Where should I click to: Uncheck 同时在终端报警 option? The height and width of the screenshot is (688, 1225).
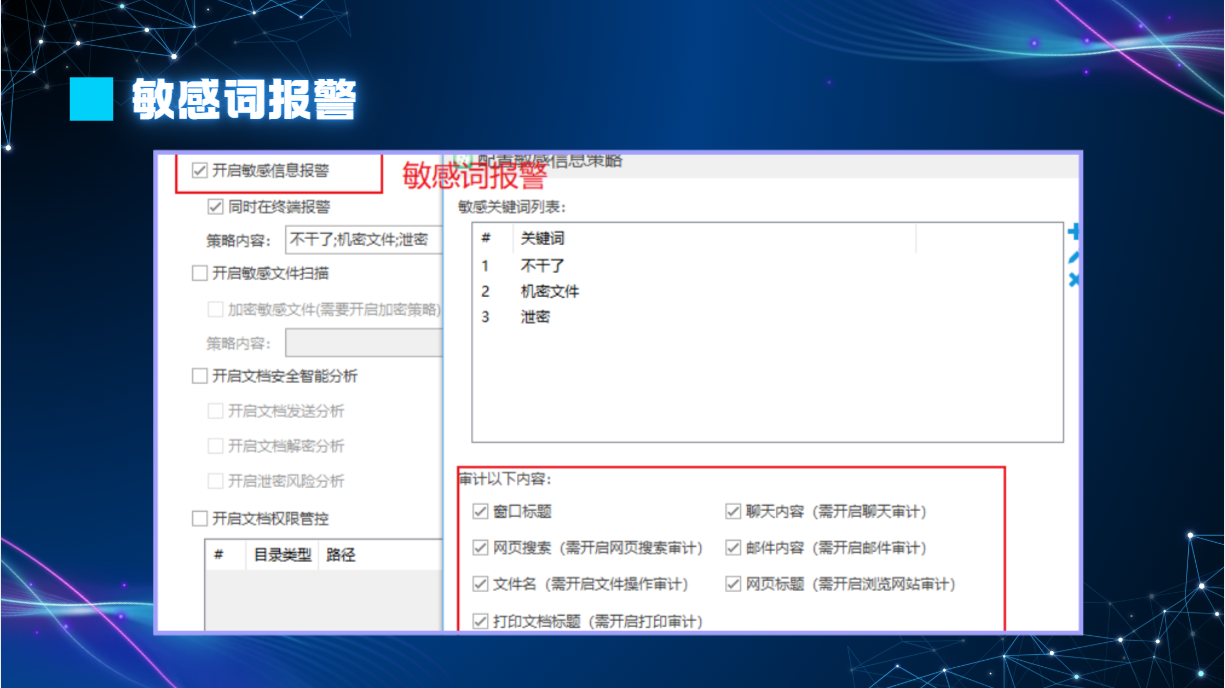click(x=215, y=207)
